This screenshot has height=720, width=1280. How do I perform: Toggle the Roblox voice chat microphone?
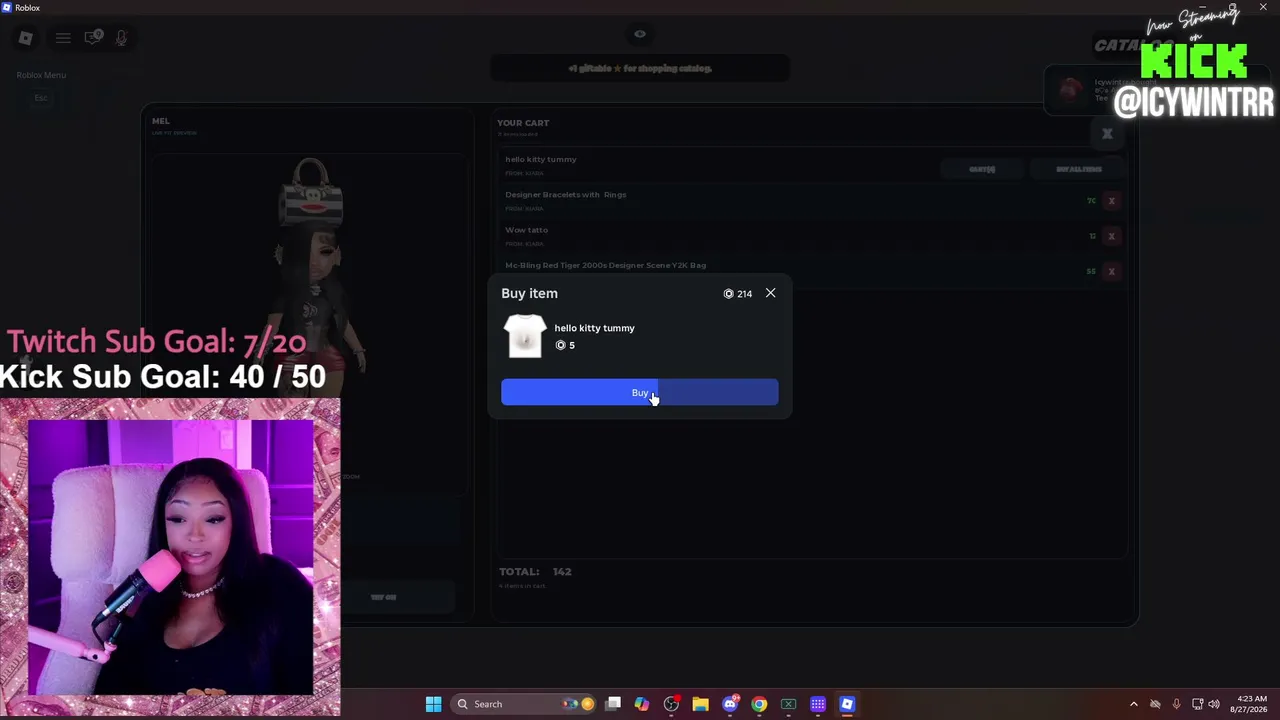(121, 38)
